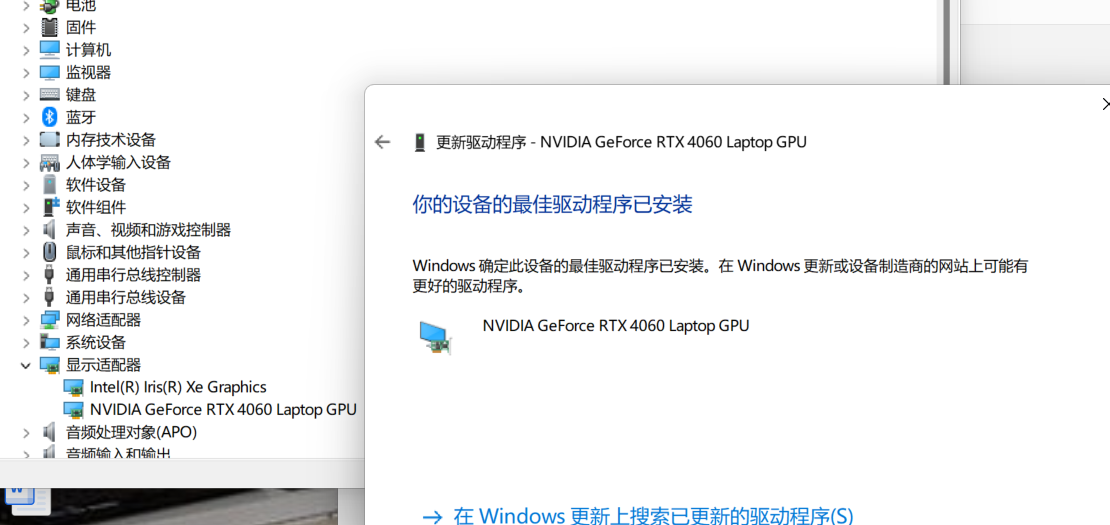1110x525 pixels.
Task: Click the audio processing objects (APO) speaker icon
Action: coord(50,432)
